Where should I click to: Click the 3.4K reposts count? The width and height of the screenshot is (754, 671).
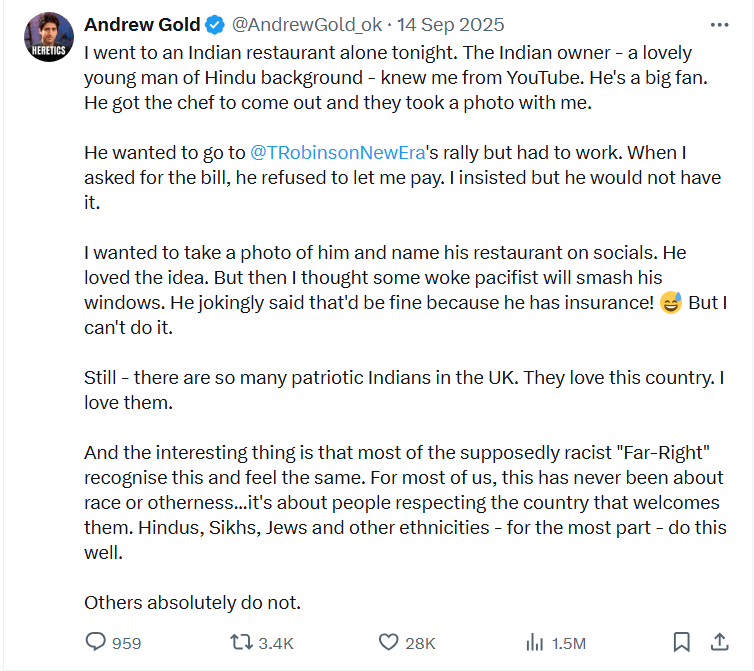[x=275, y=643]
